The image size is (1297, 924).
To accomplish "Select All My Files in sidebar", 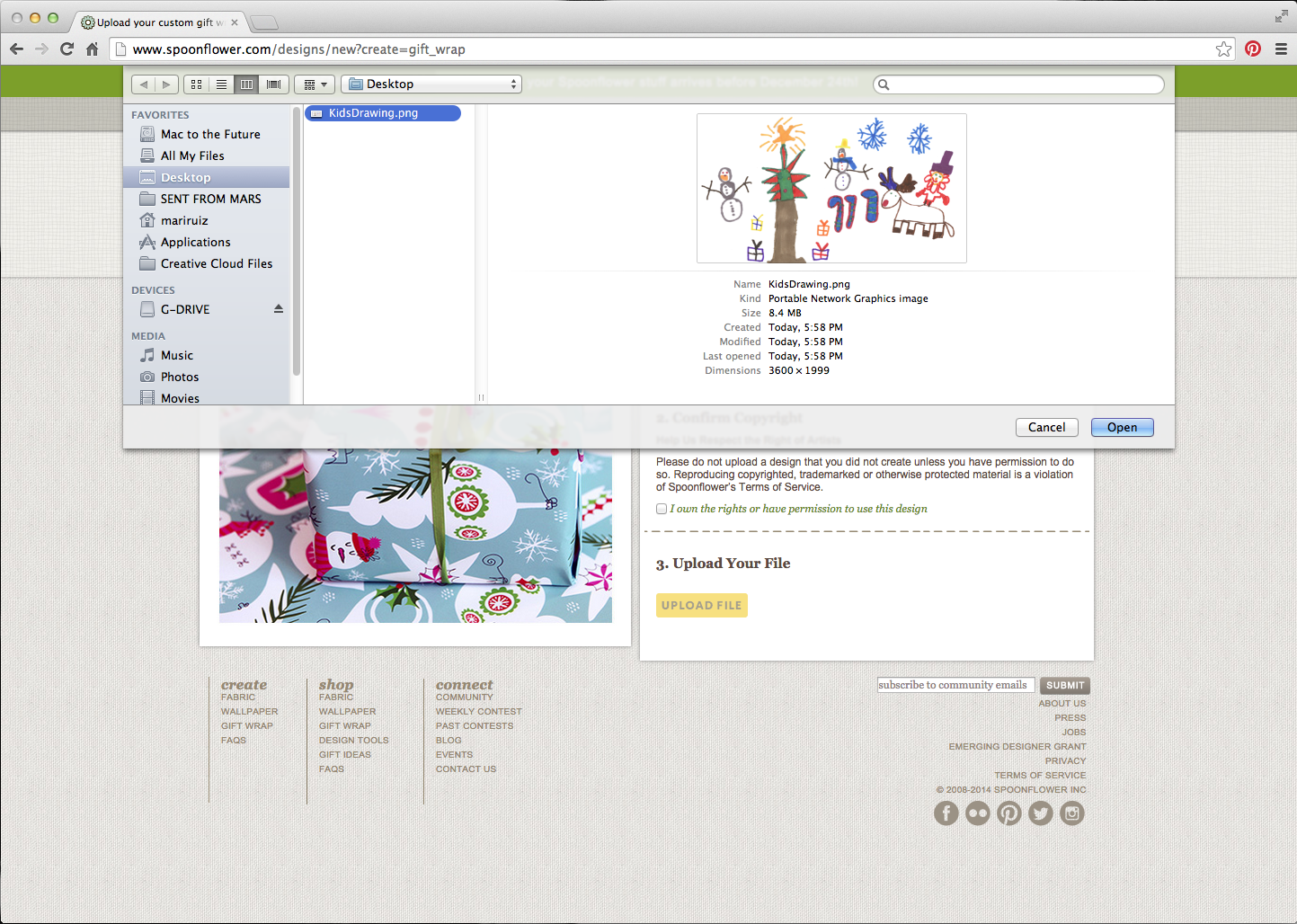I will [x=206, y=155].
